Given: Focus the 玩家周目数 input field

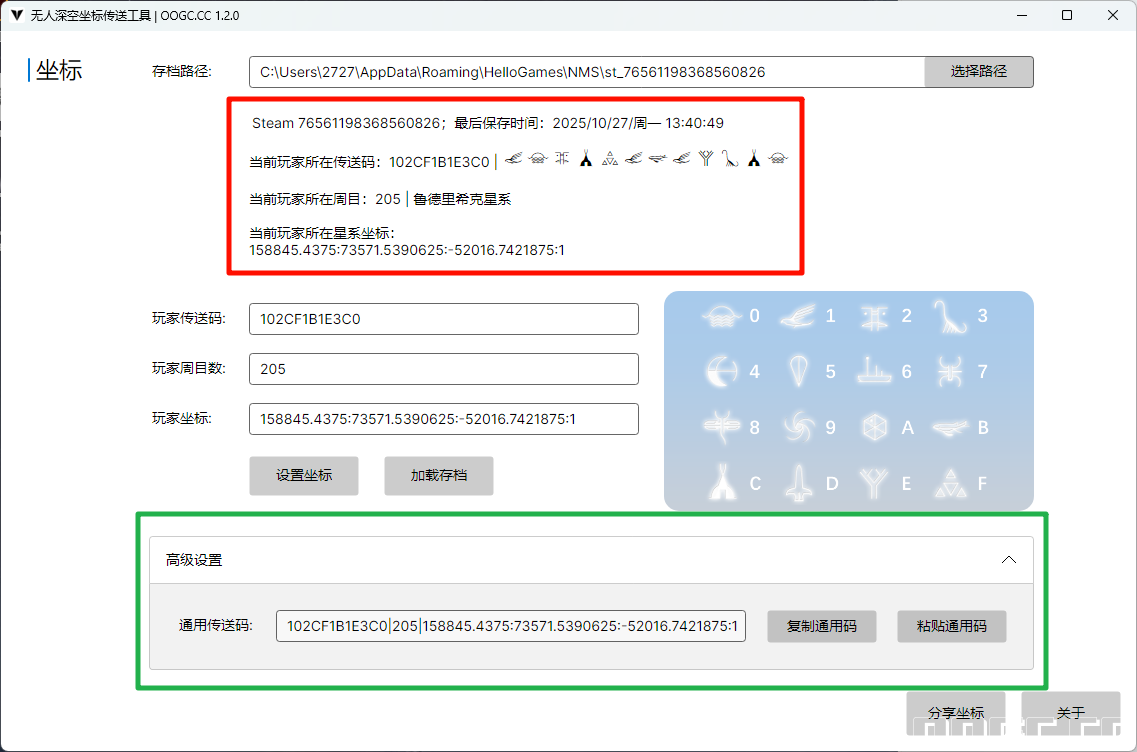Looking at the screenshot, I should pyautogui.click(x=443, y=369).
